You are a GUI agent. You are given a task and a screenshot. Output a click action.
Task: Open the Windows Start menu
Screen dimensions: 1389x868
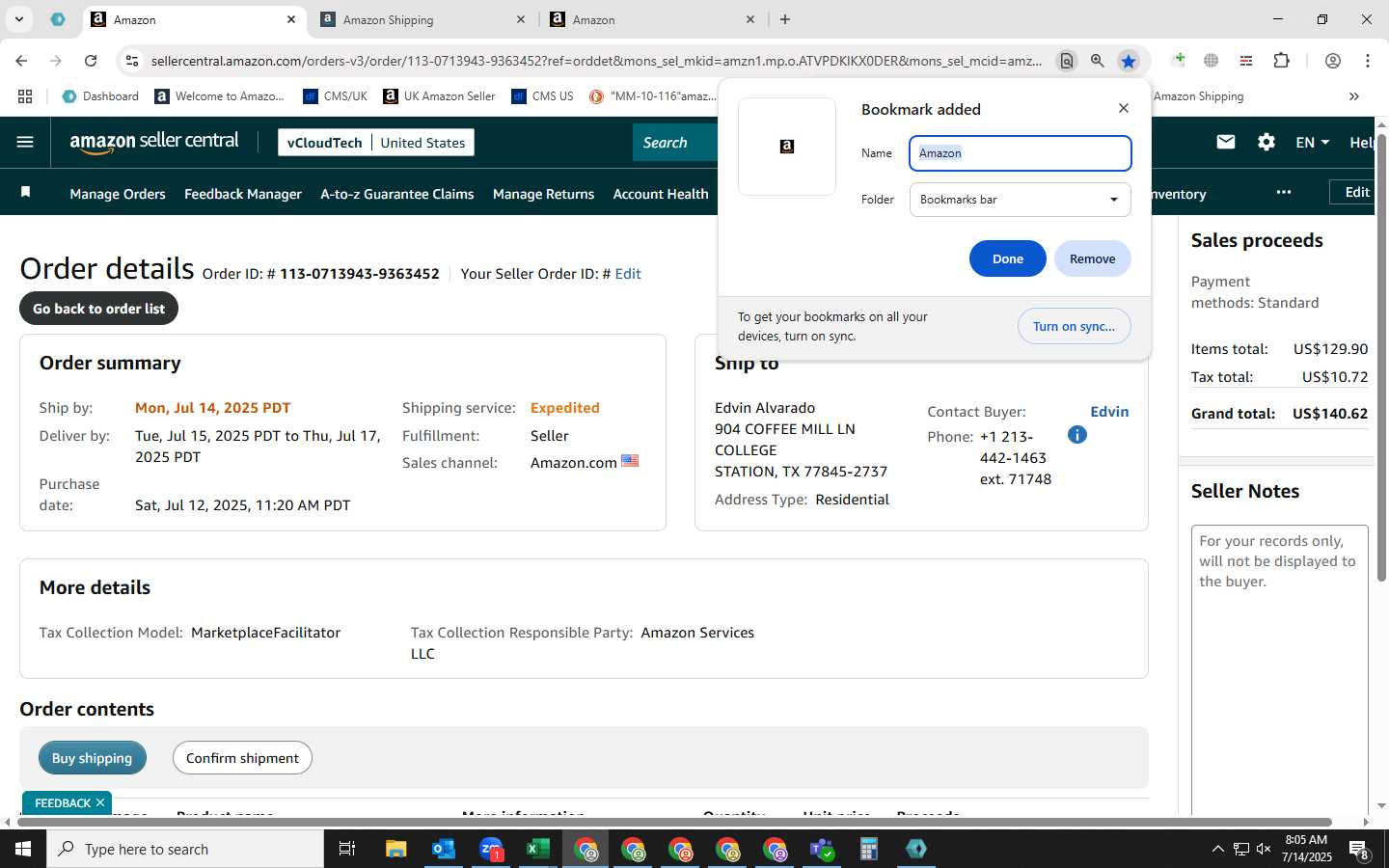click(23, 849)
